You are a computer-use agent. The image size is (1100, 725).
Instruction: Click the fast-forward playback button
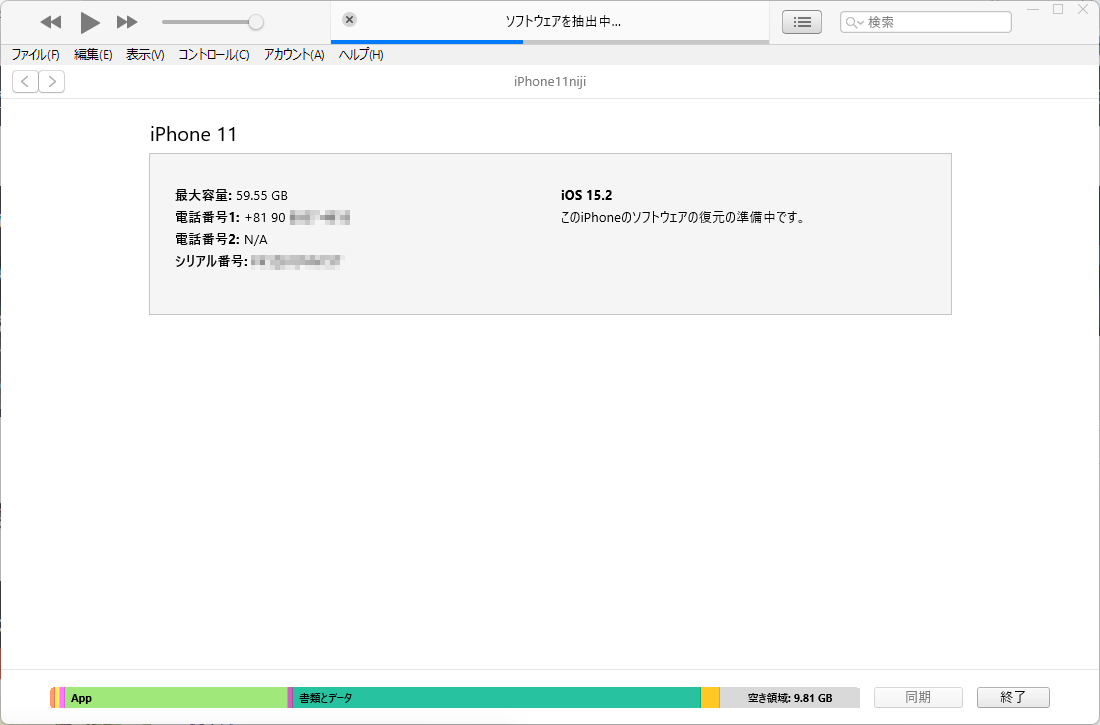click(127, 22)
